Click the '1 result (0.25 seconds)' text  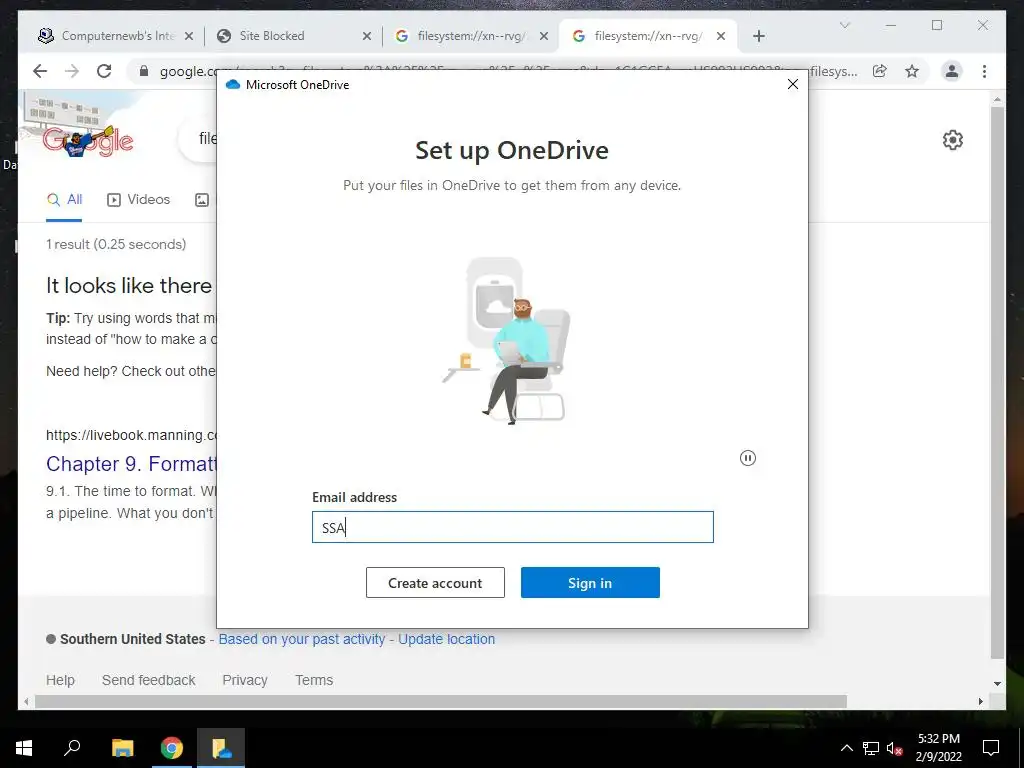[x=116, y=244]
